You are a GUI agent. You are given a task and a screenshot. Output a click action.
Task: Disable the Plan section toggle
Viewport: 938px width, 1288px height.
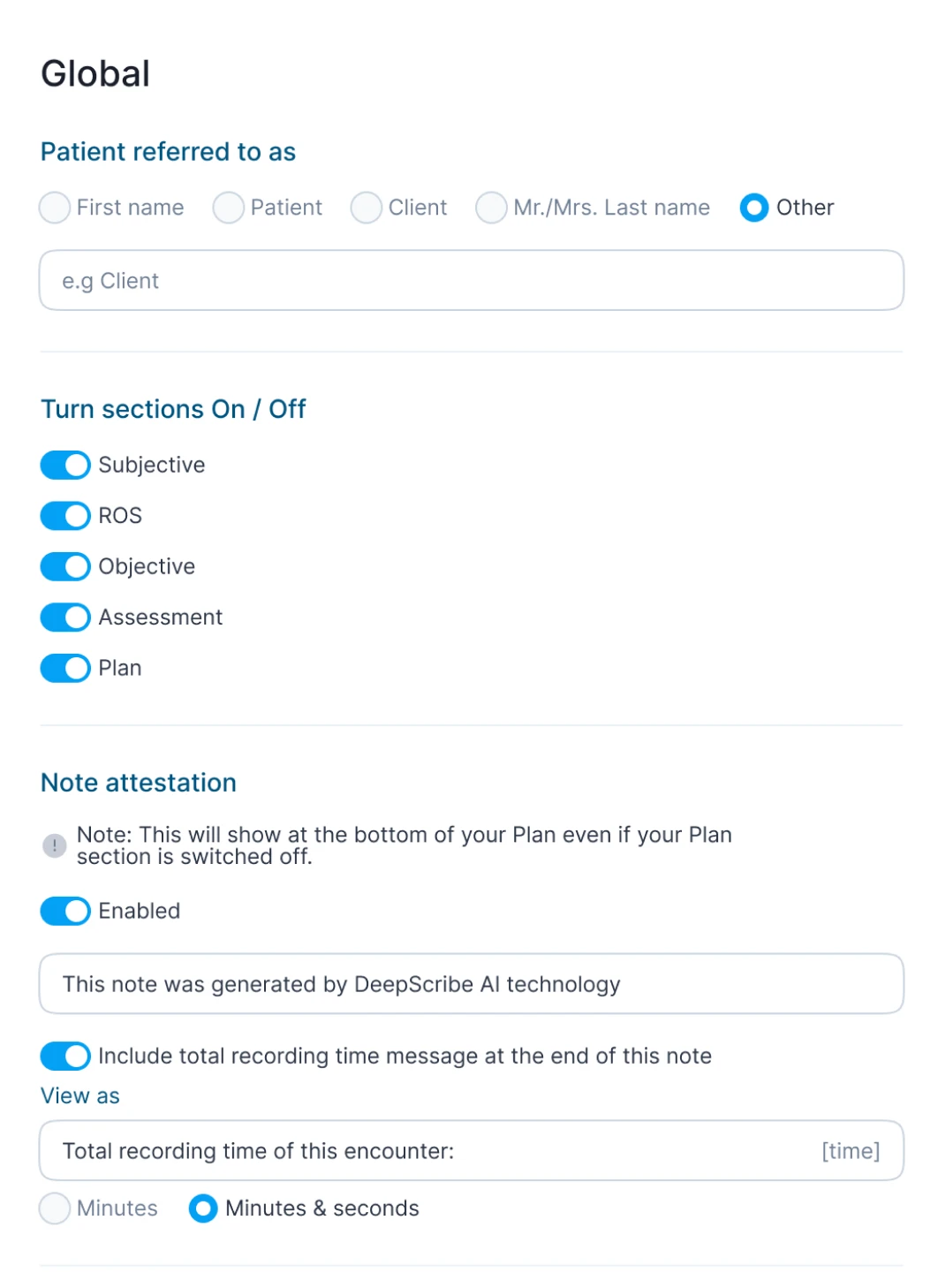(64, 668)
